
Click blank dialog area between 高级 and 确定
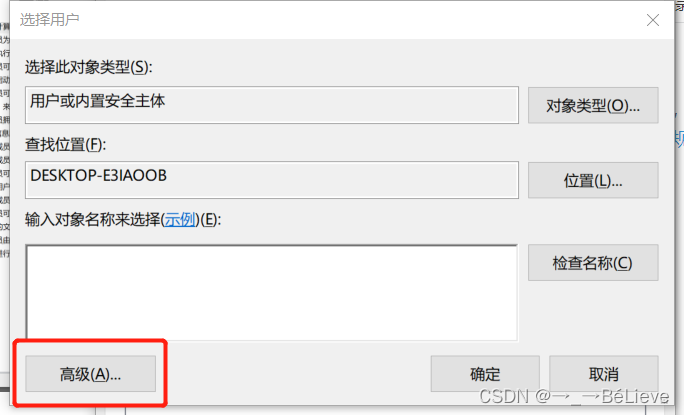point(292,374)
